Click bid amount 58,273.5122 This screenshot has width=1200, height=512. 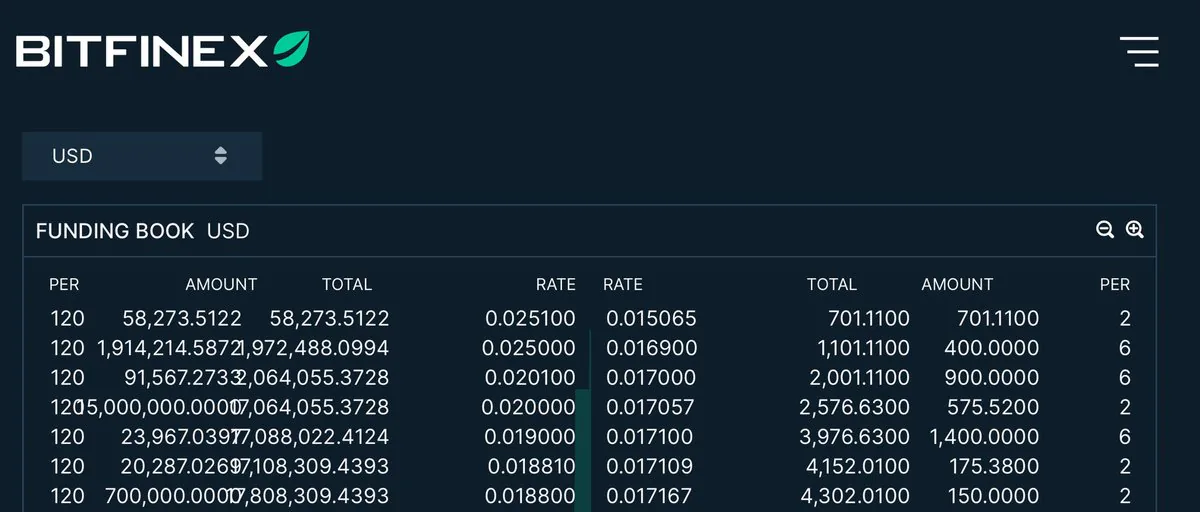(x=182, y=319)
